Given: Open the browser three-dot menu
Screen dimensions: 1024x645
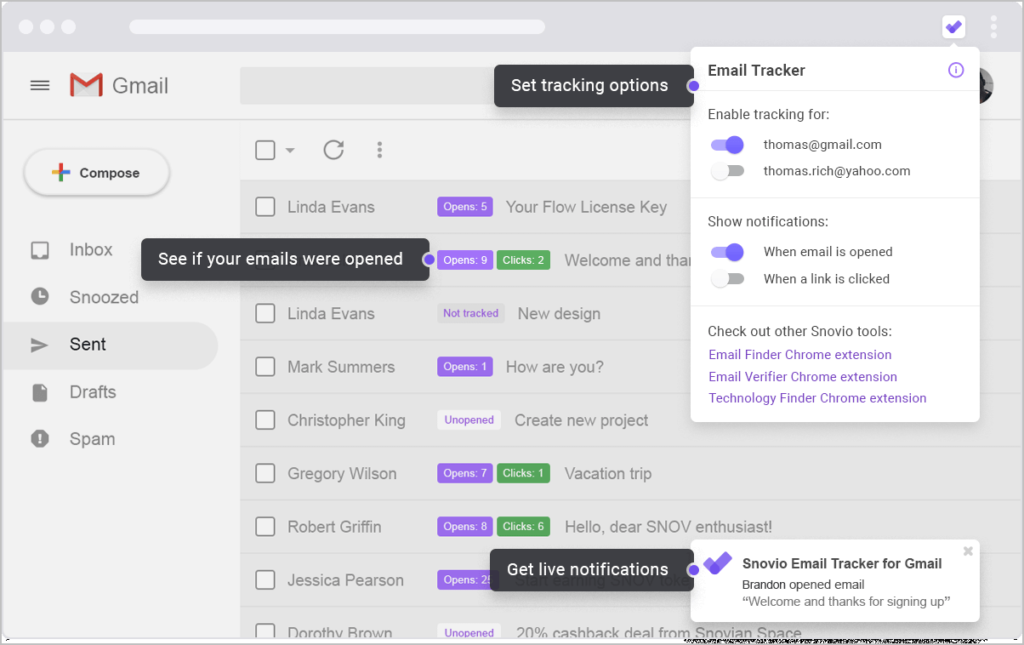Looking at the screenshot, I should pos(993,27).
